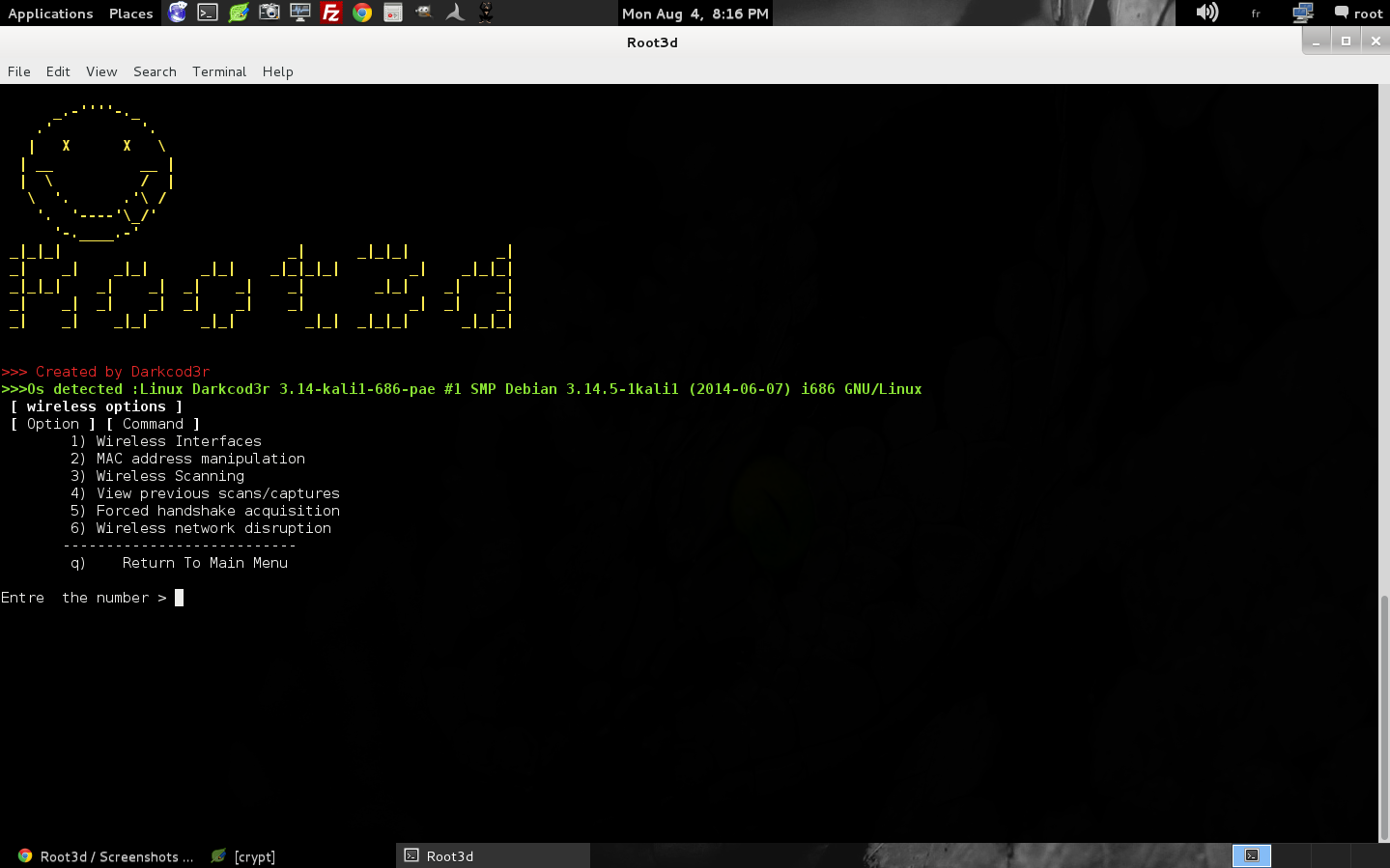Open the Edit menu
1390x868 pixels.
(x=58, y=71)
